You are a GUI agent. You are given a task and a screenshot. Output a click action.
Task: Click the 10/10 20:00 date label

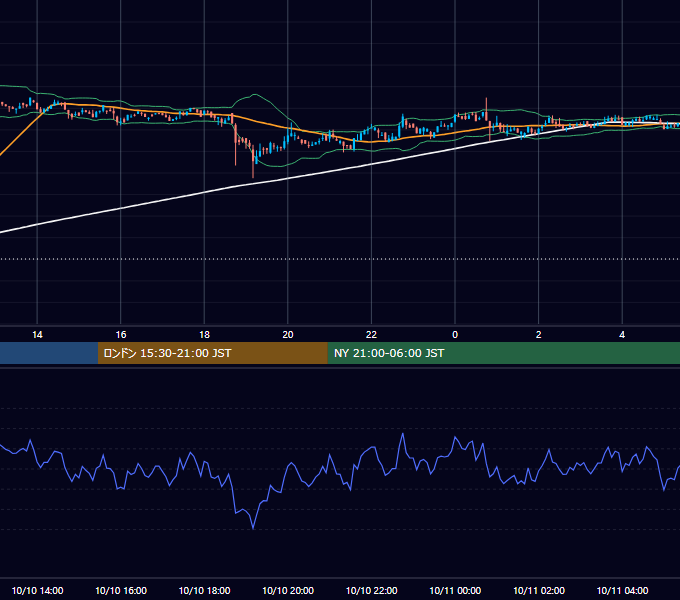(x=288, y=590)
